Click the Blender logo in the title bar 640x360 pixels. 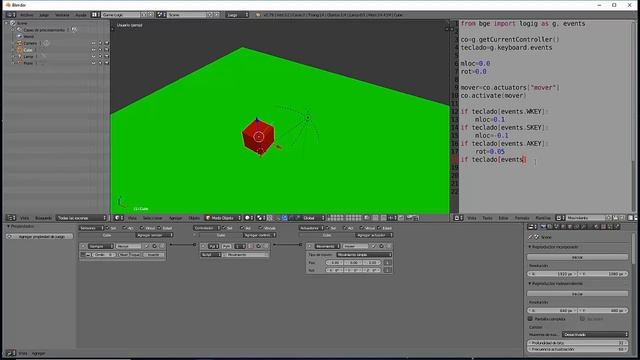click(8, 5)
